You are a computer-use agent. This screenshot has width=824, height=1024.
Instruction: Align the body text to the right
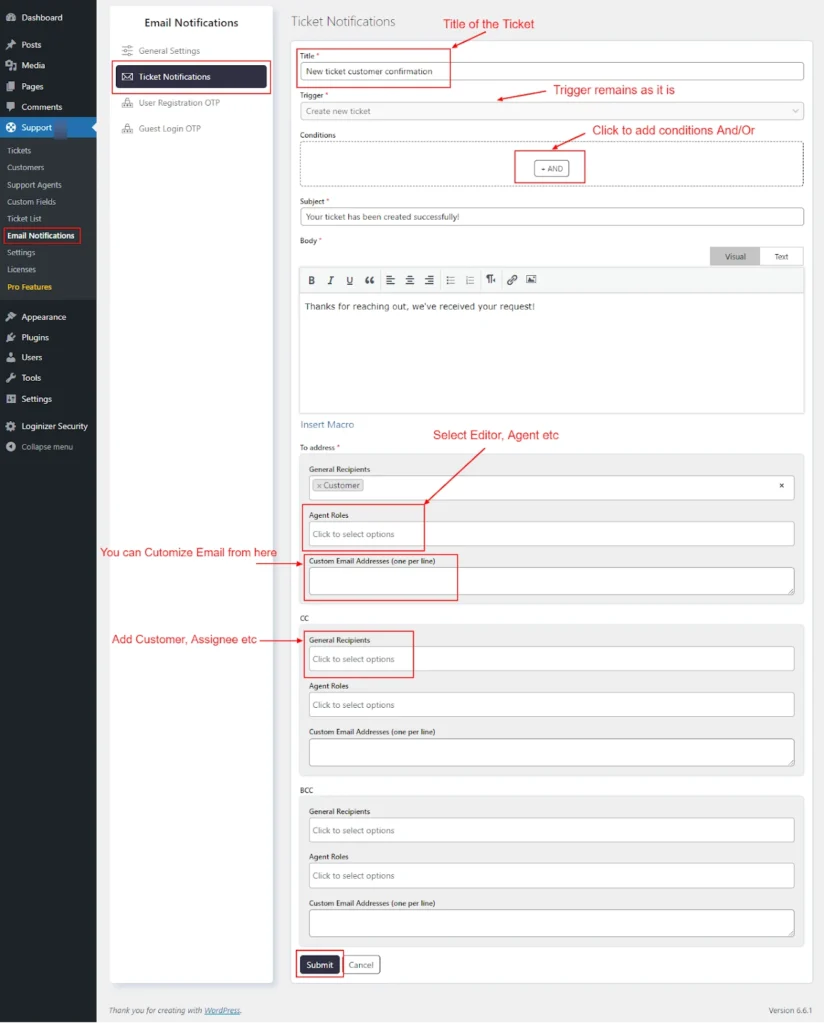pyautogui.click(x=428, y=280)
